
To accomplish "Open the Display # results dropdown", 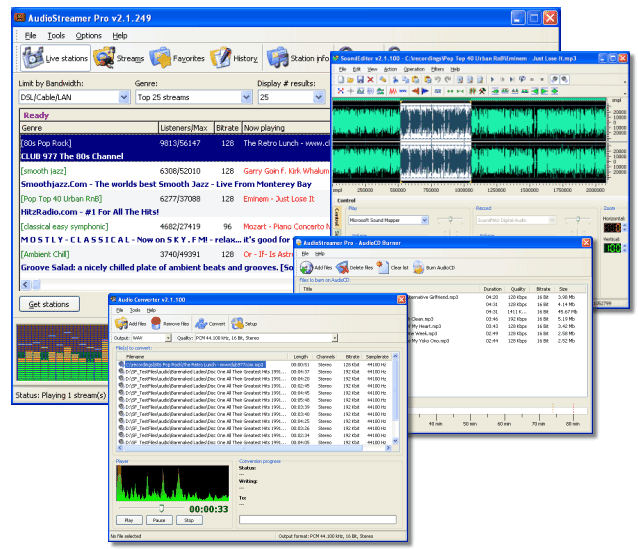I will [x=318, y=98].
